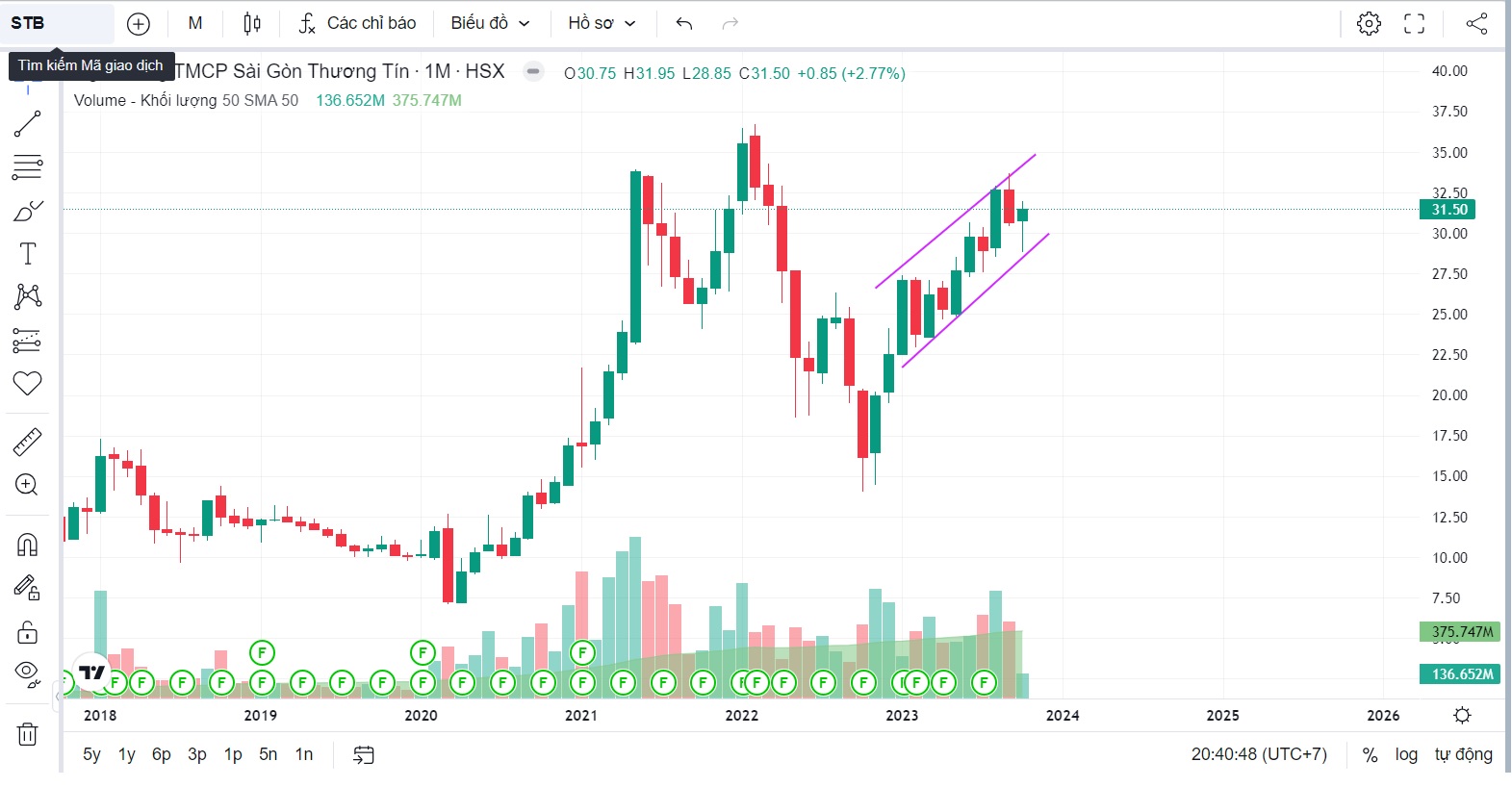This screenshot has width=1512, height=787.
Task: Click the STB symbol search box
Action: [56, 23]
